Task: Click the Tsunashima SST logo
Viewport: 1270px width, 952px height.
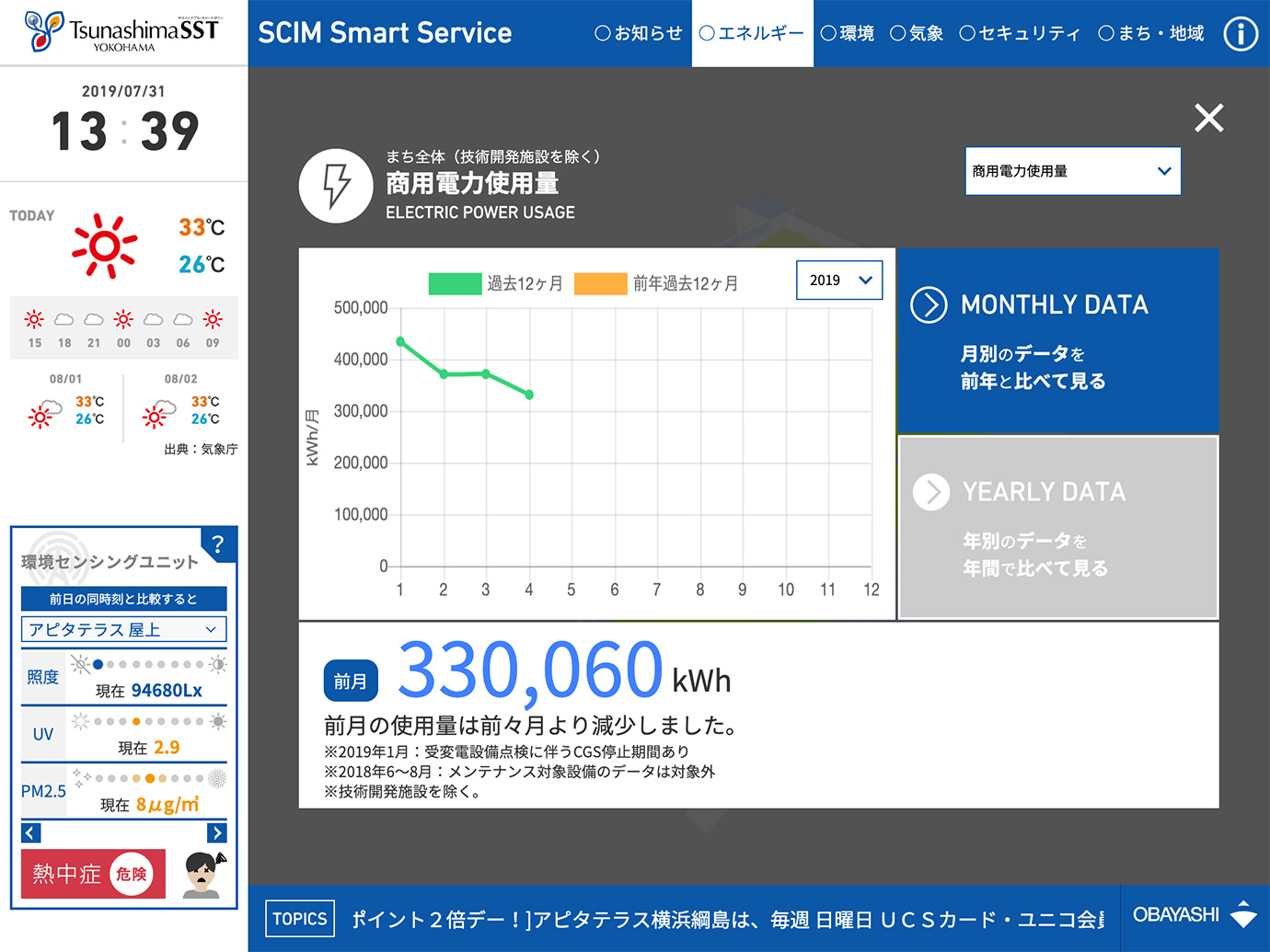Action: pos(123,32)
